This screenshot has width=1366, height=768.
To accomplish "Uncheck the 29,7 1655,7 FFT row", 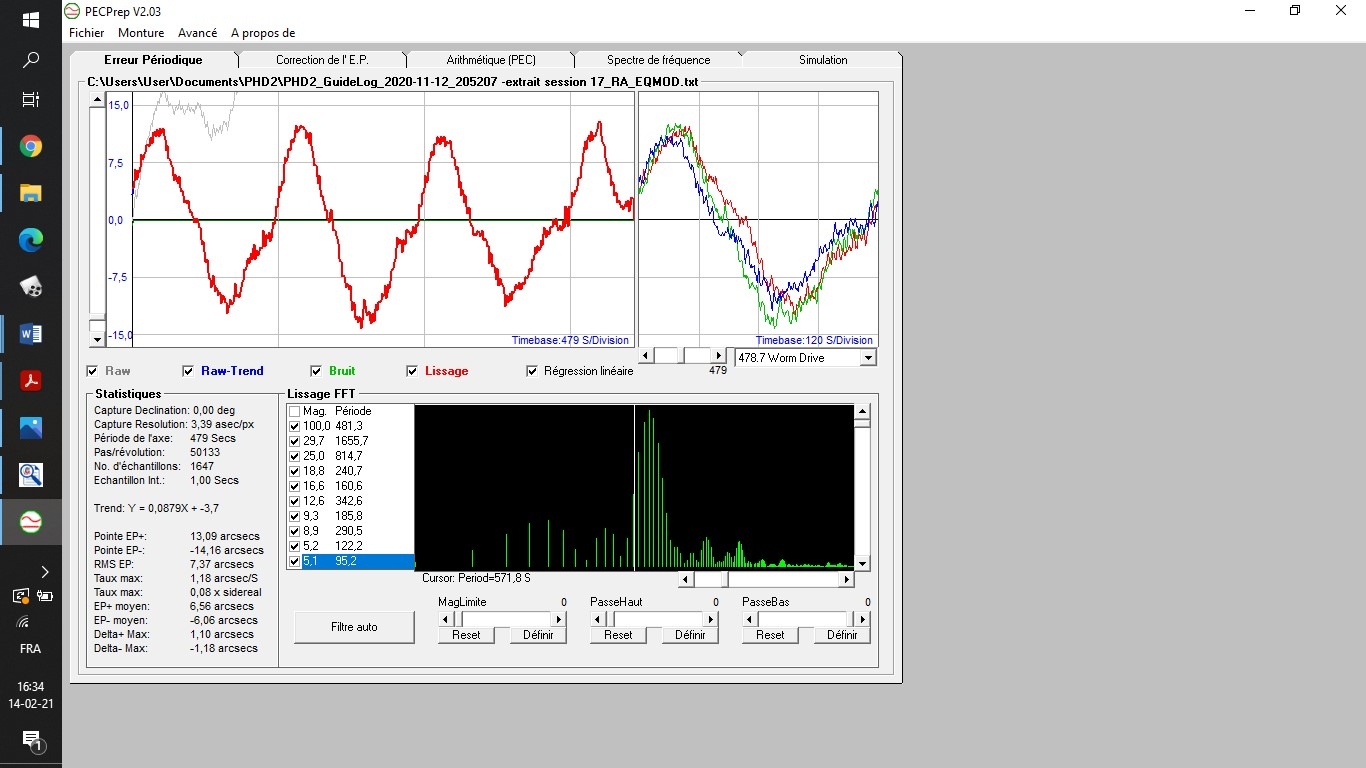I will click(294, 441).
